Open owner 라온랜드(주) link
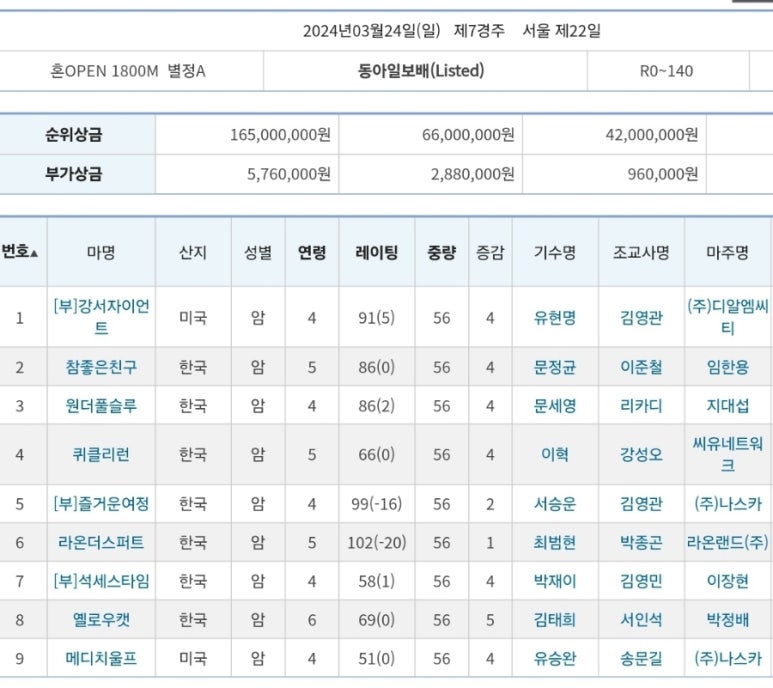Image resolution: width=773 pixels, height=688 pixels. coord(728,542)
